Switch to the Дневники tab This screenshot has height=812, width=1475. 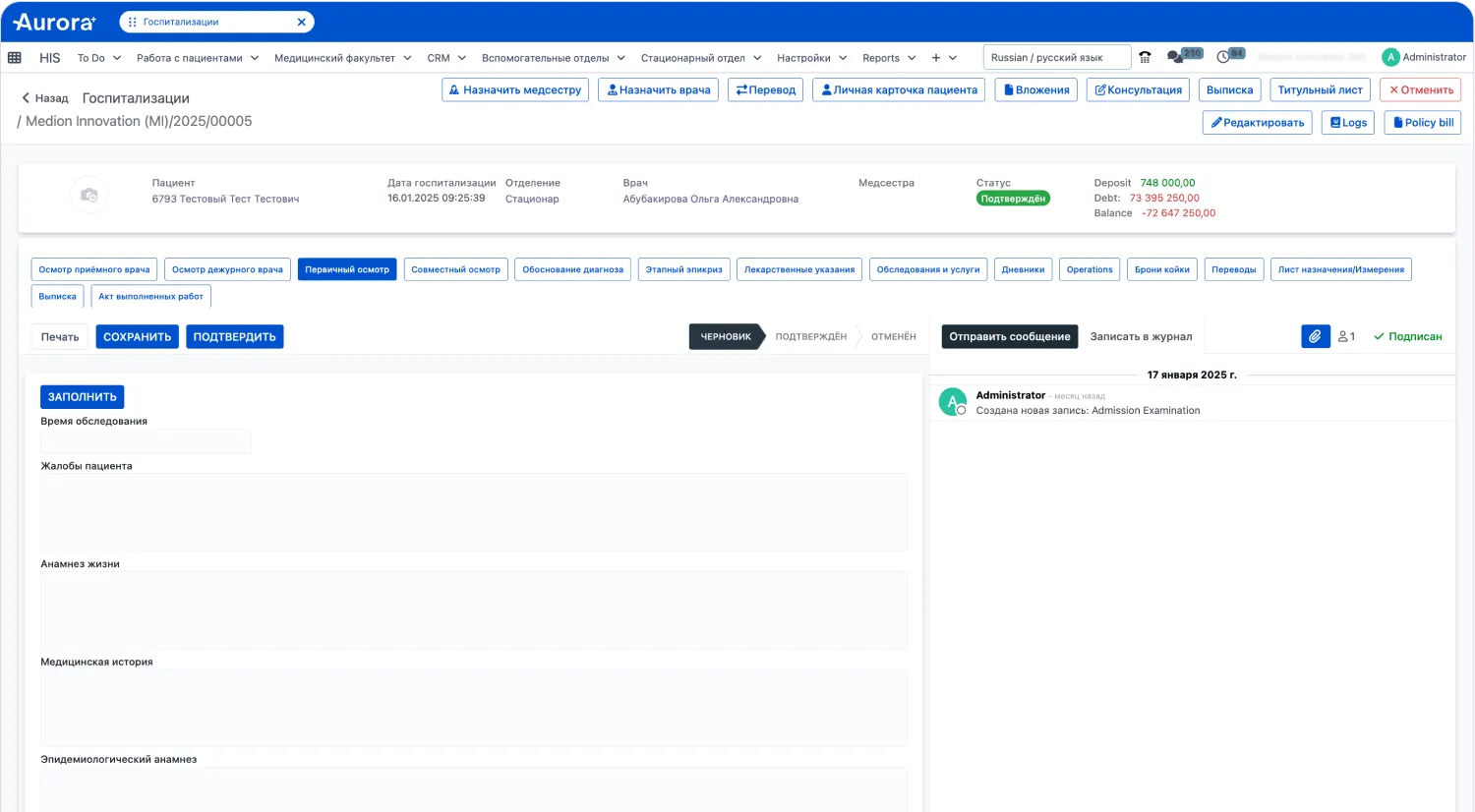click(1023, 269)
